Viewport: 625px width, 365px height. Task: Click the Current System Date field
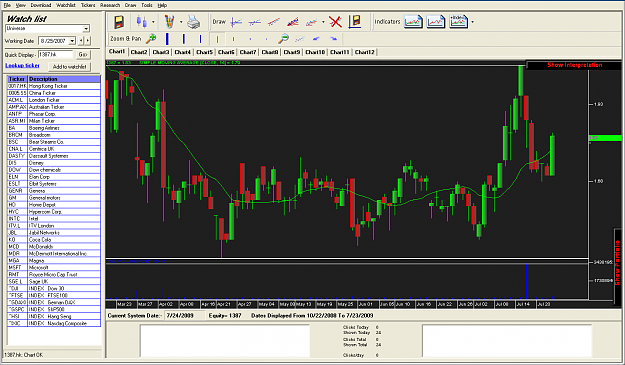click(184, 316)
